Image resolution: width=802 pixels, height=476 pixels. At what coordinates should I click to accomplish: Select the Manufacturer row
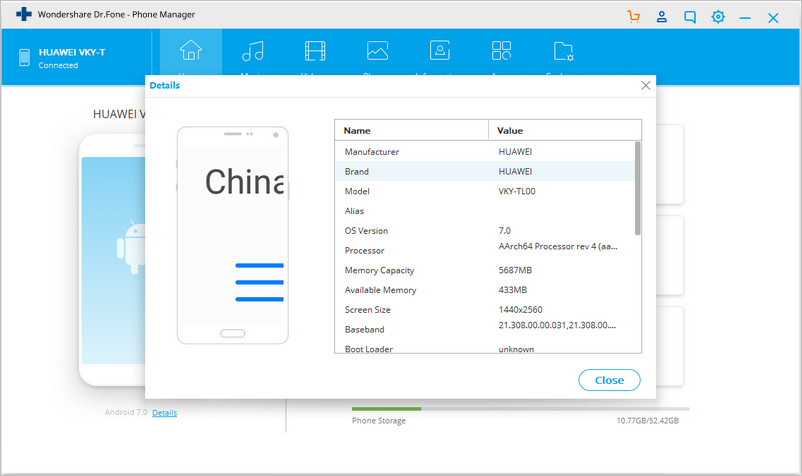click(485, 152)
